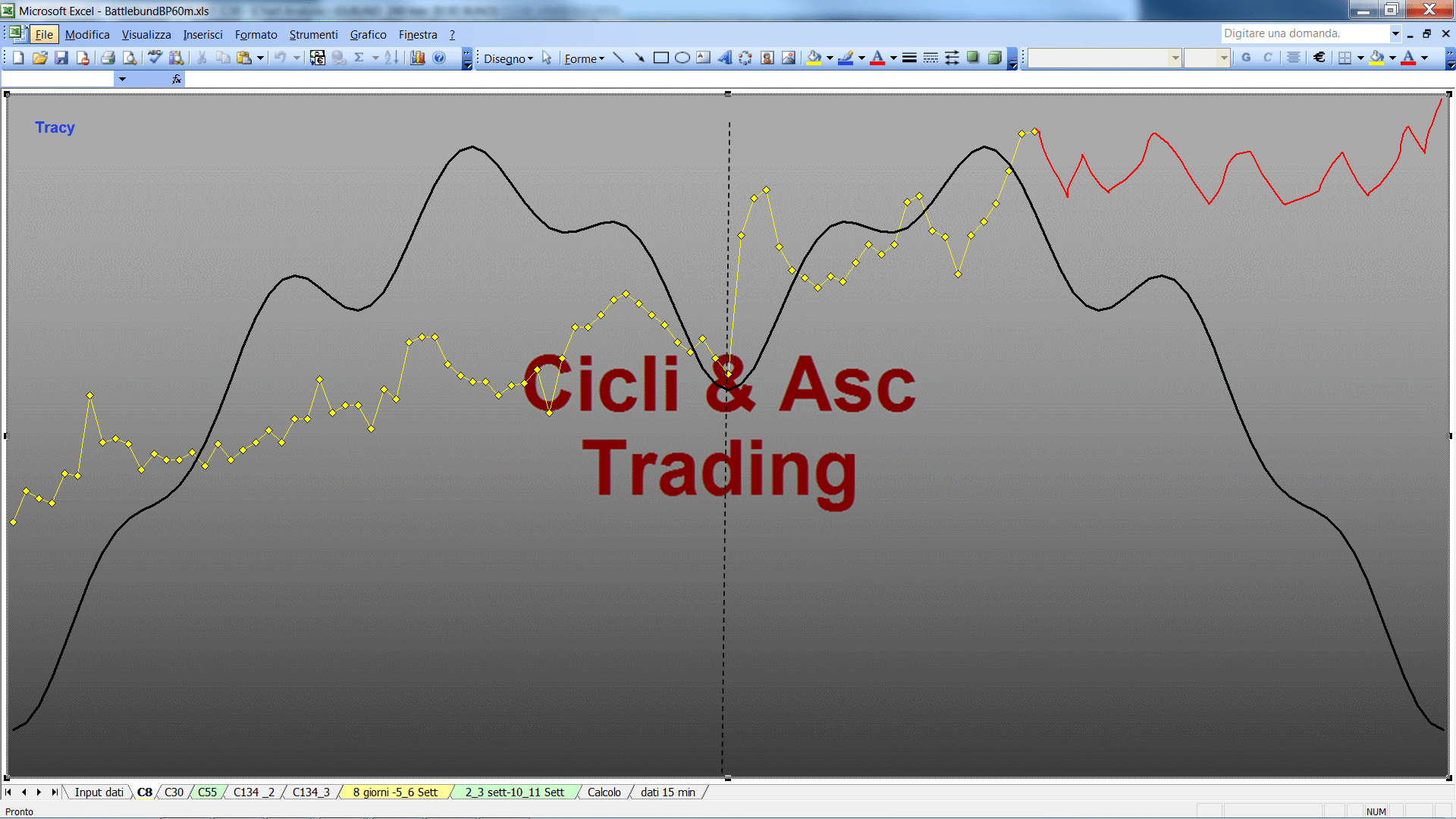Click the formatting toolbar Font Color A

tap(1408, 58)
